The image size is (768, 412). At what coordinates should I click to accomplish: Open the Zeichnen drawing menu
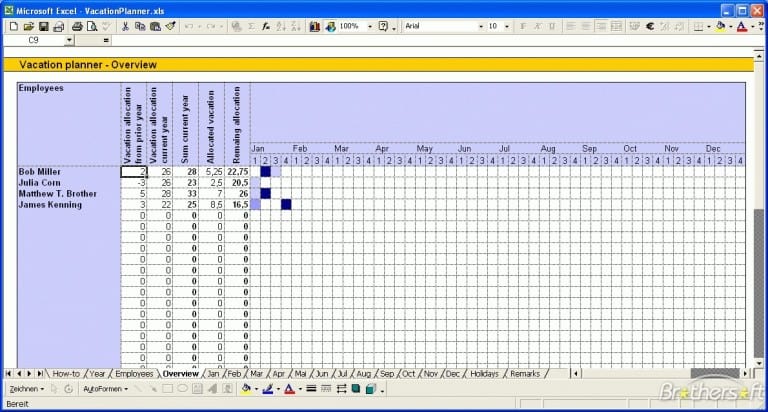click(26, 389)
